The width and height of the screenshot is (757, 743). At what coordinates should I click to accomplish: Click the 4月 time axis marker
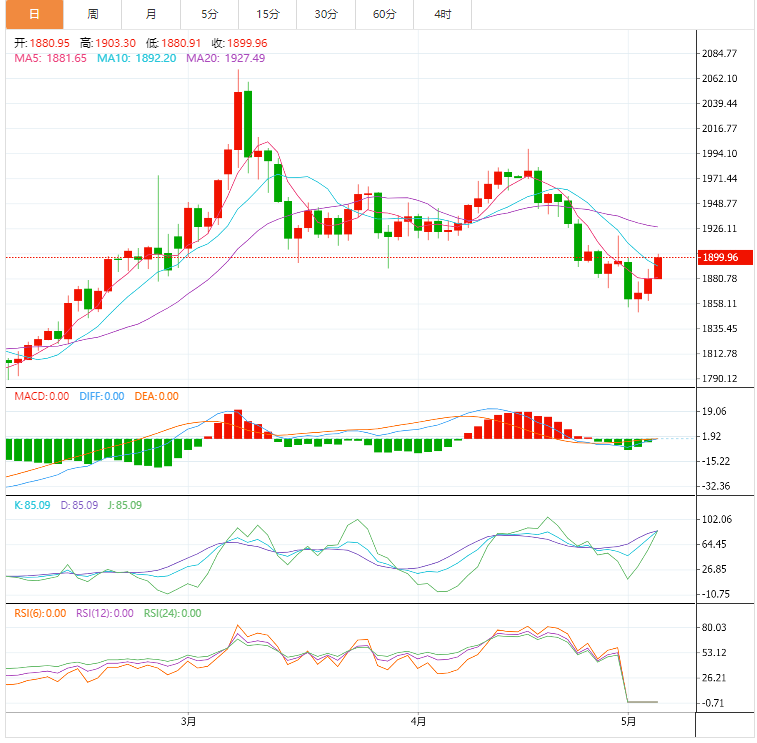coord(419,722)
